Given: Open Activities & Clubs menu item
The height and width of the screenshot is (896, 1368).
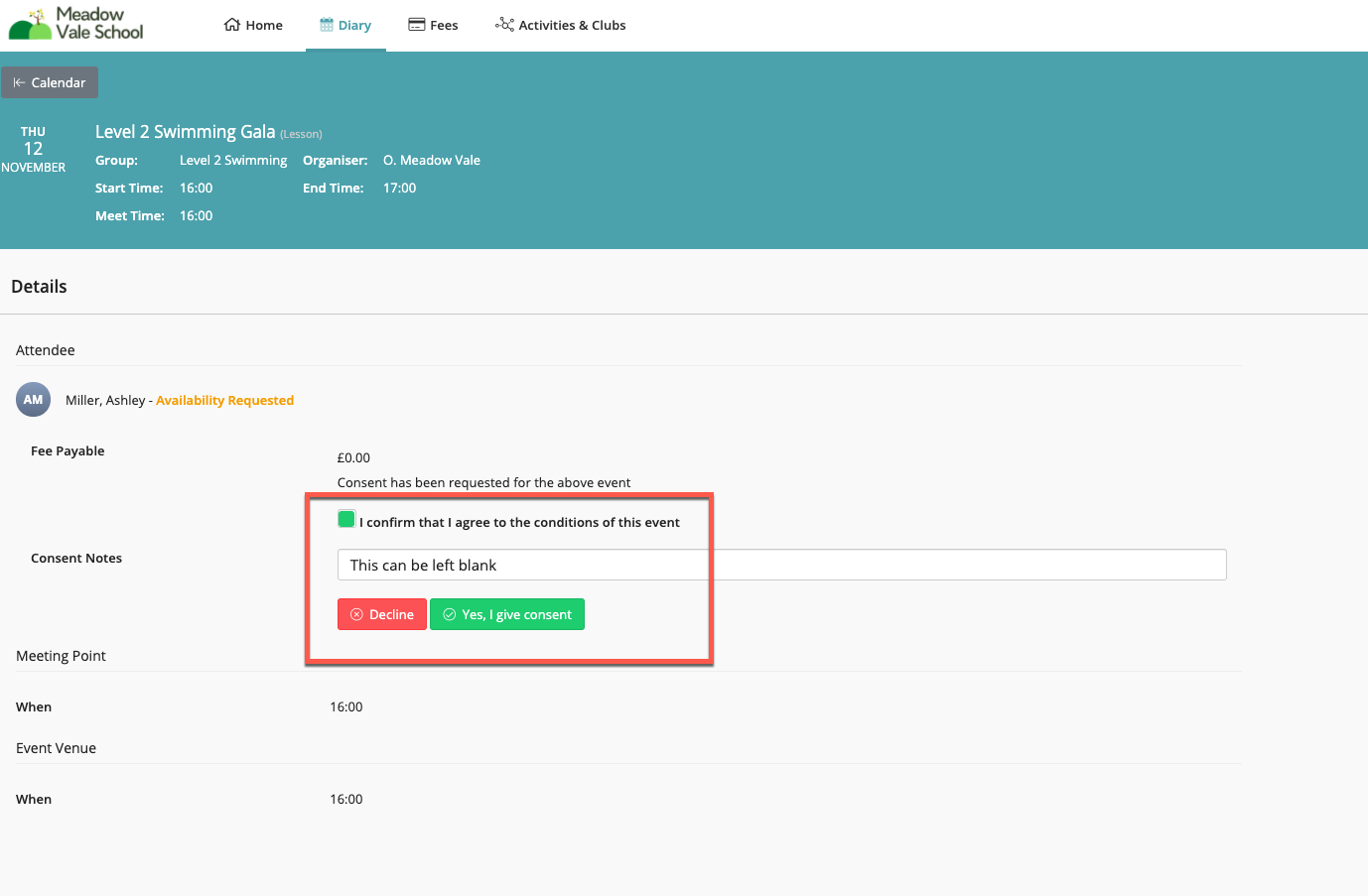Looking at the screenshot, I should [561, 25].
